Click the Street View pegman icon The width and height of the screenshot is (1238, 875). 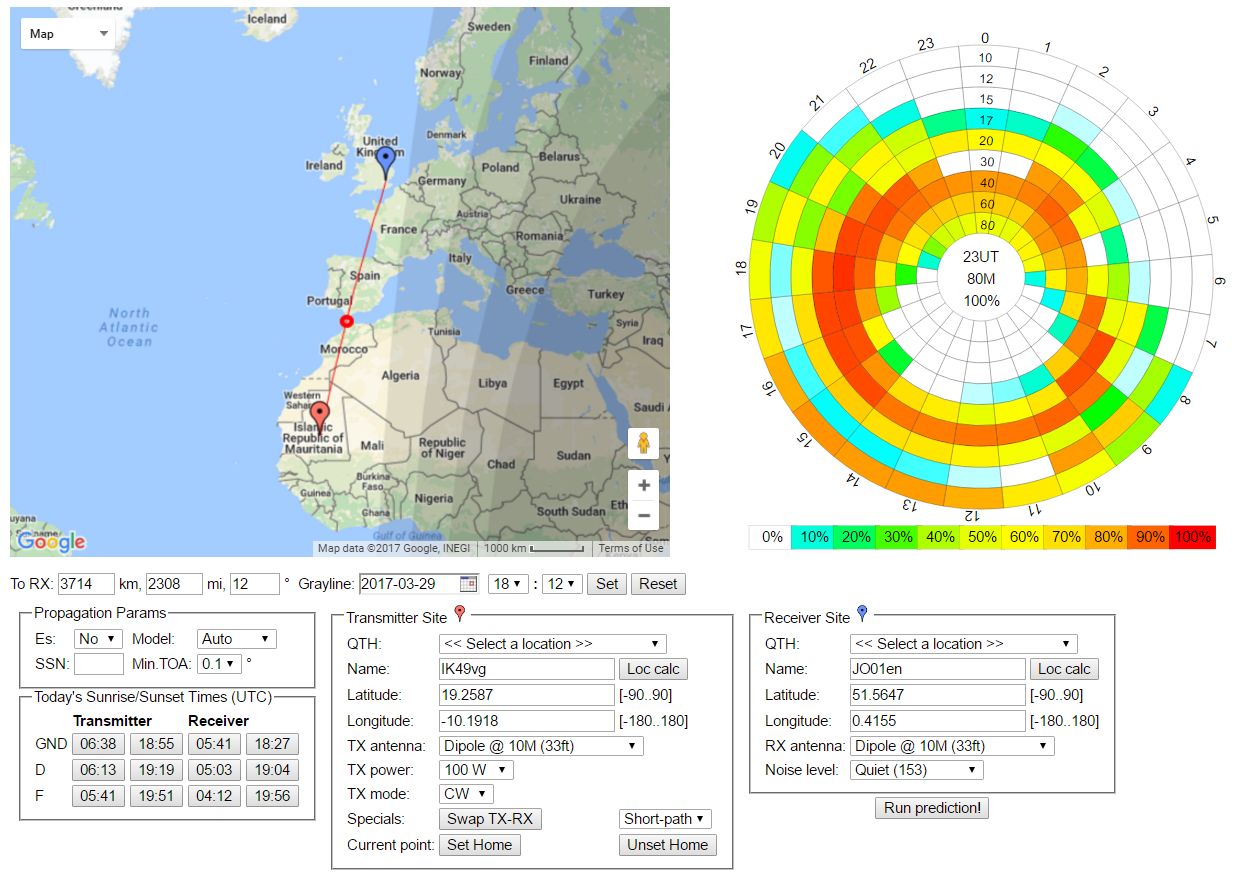click(x=643, y=443)
